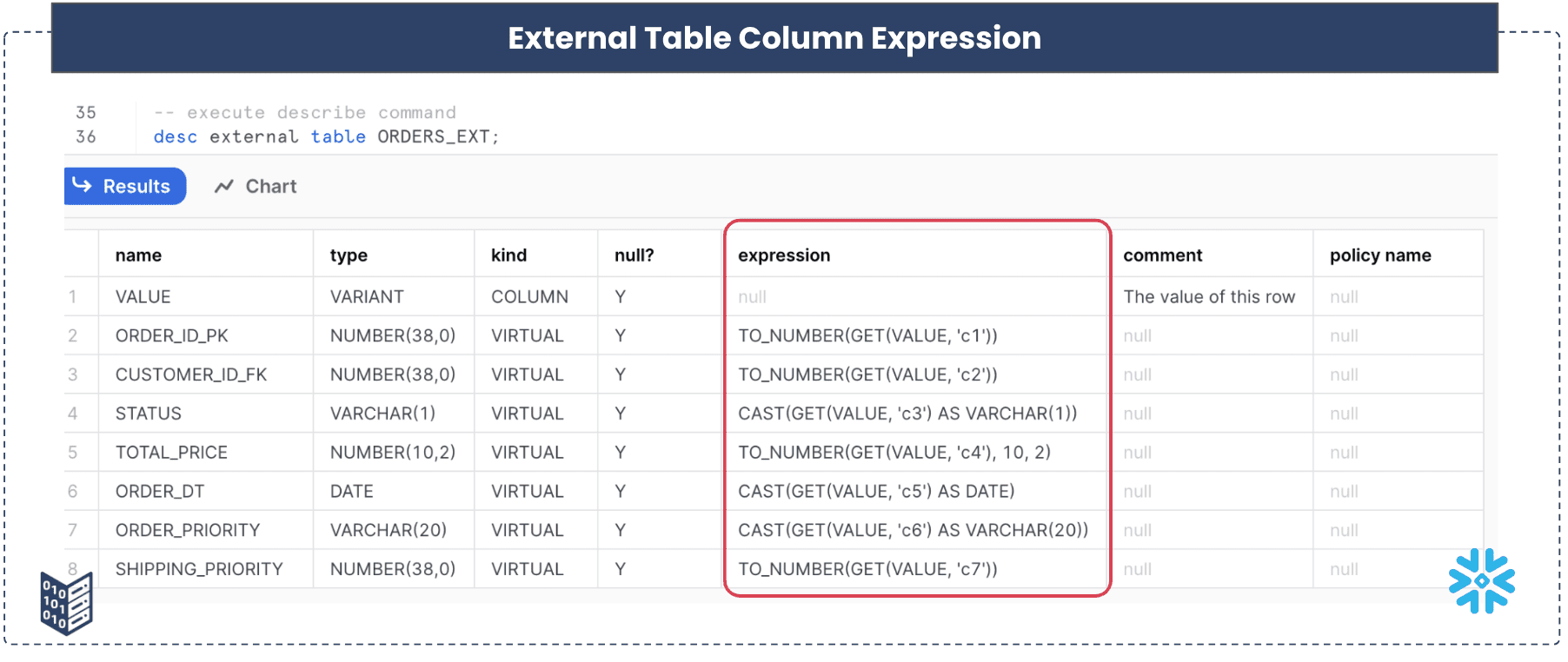The image size is (1568, 662).
Task: Click the Snowflake logo icon
Action: [1482, 581]
